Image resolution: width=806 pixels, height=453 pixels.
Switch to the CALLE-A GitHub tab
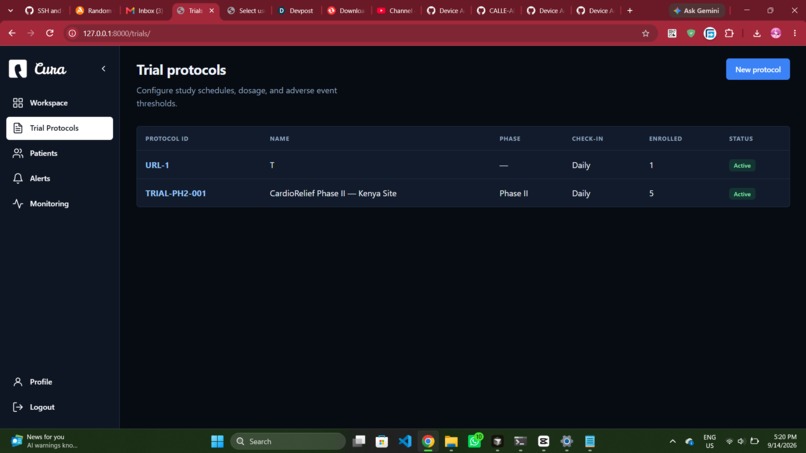(496, 11)
